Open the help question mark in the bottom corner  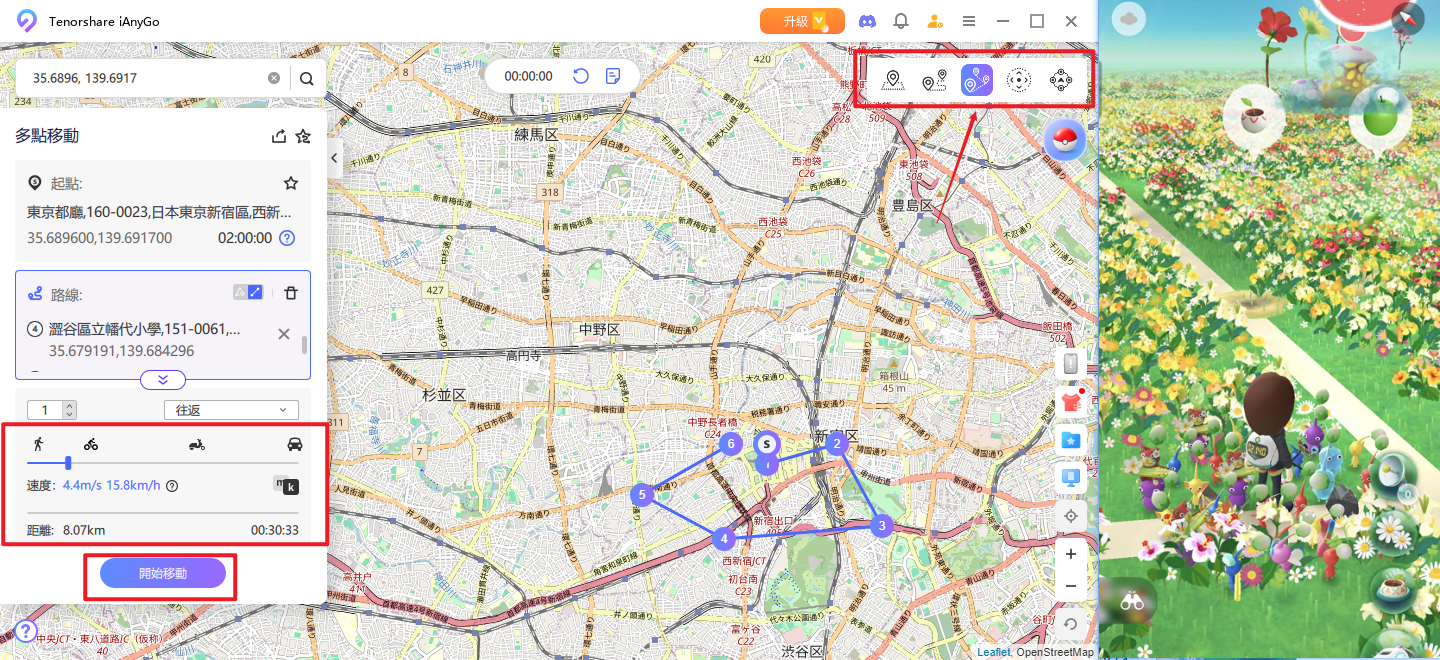tap(25, 631)
